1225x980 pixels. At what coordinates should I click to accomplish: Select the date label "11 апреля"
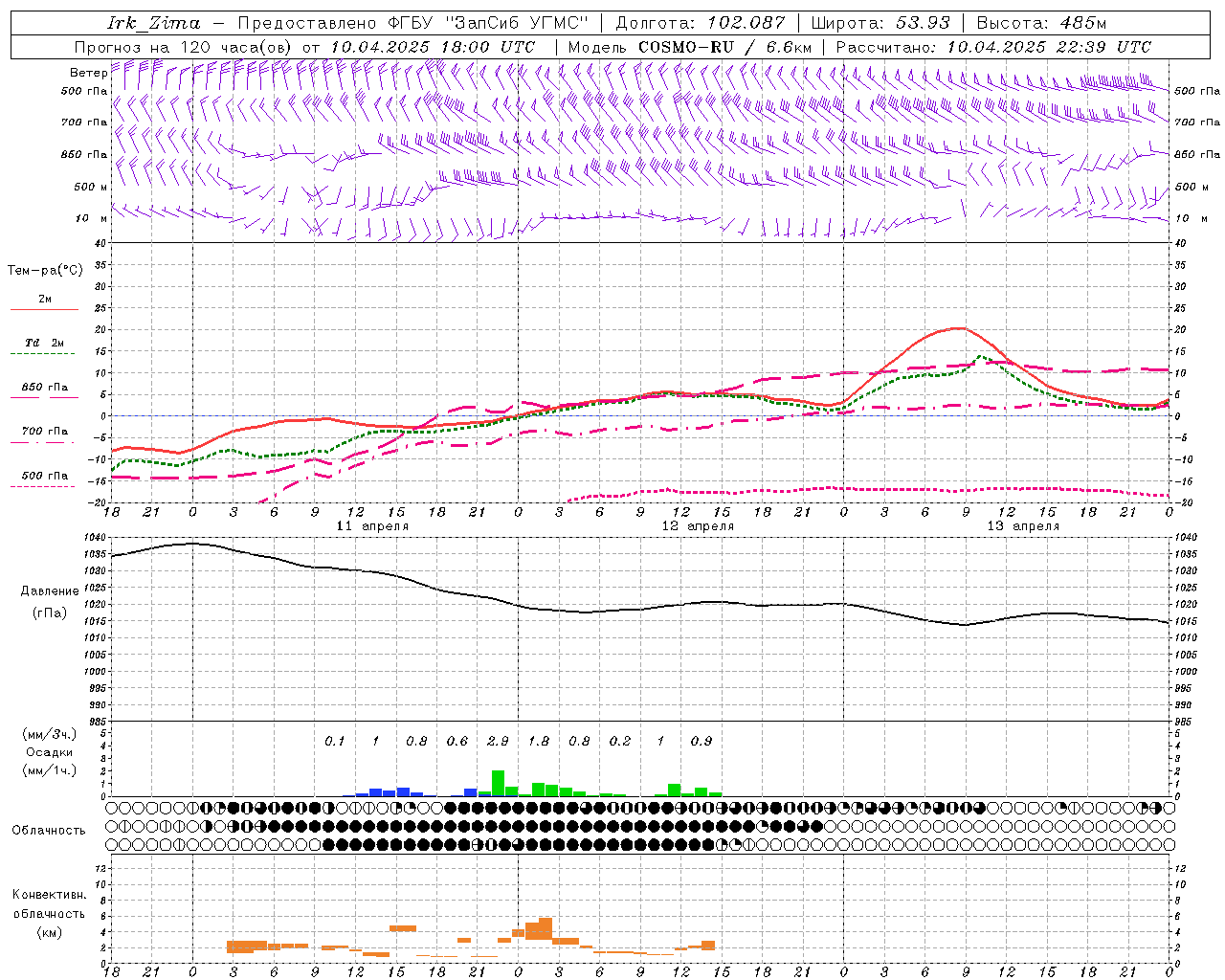tap(372, 526)
